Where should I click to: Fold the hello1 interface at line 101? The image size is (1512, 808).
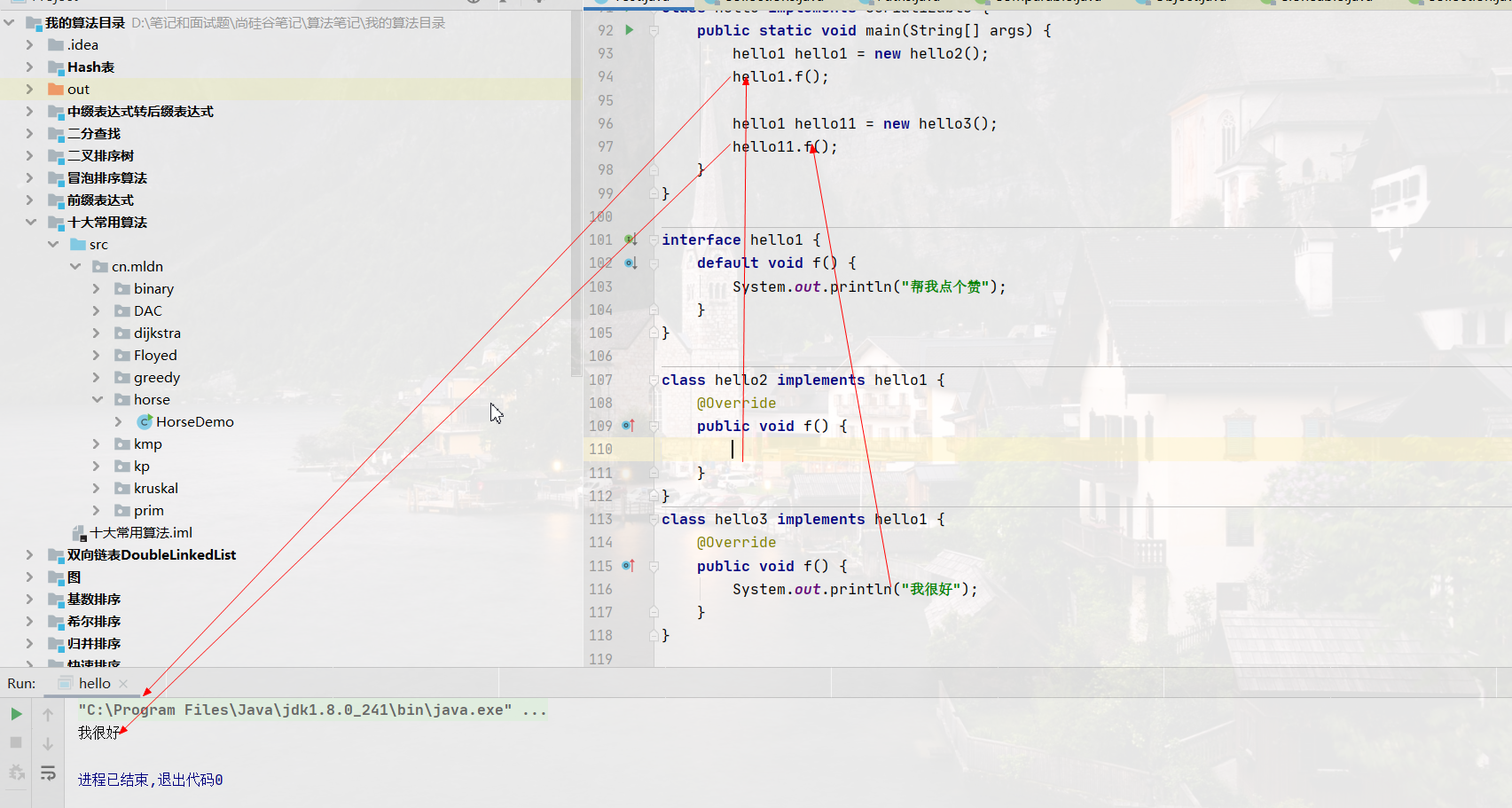654,239
